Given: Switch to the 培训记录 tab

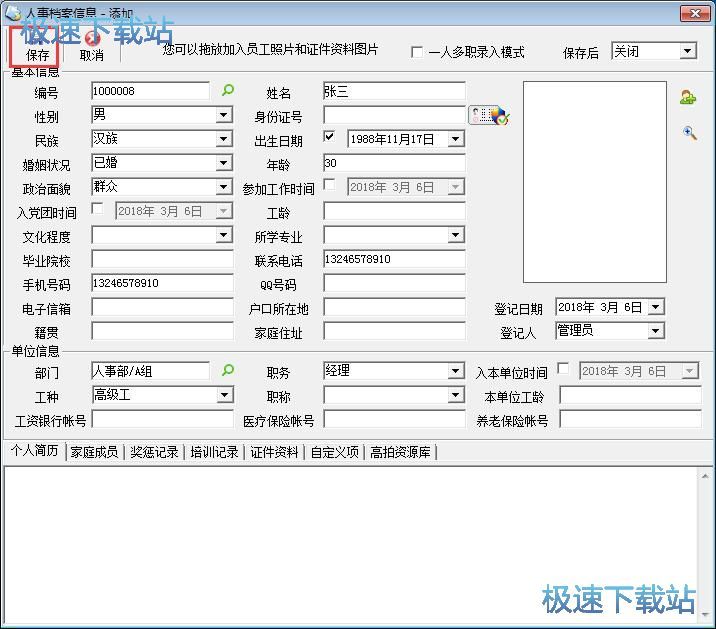Looking at the screenshot, I should click(x=214, y=452).
